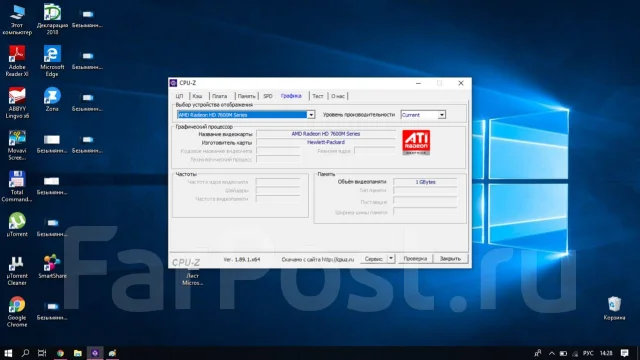Open taskbar search magnifier
The width and height of the screenshot is (640, 360).
[25, 353]
